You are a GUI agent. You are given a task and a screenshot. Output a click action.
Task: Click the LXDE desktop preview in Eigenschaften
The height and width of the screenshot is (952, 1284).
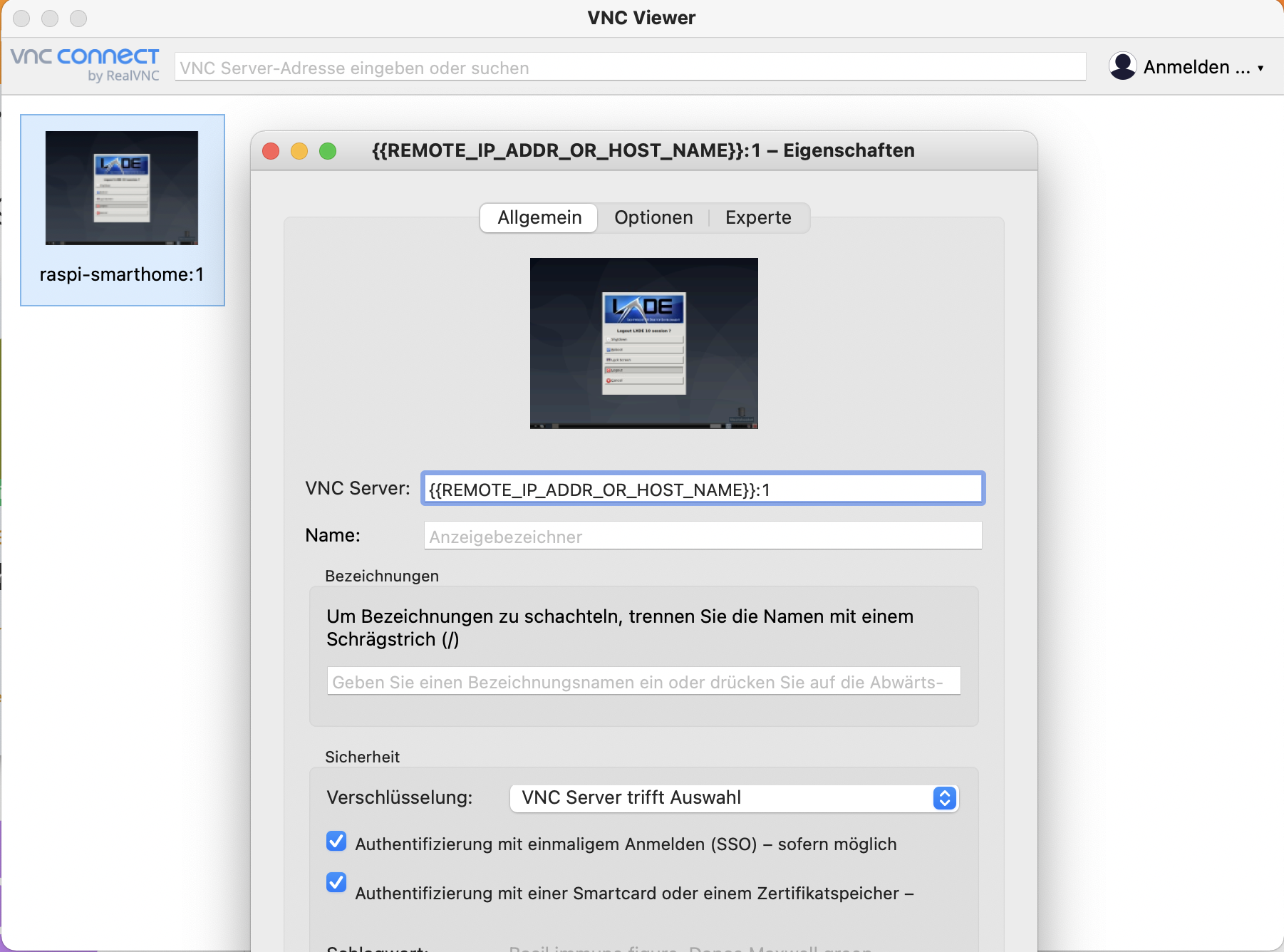click(643, 343)
